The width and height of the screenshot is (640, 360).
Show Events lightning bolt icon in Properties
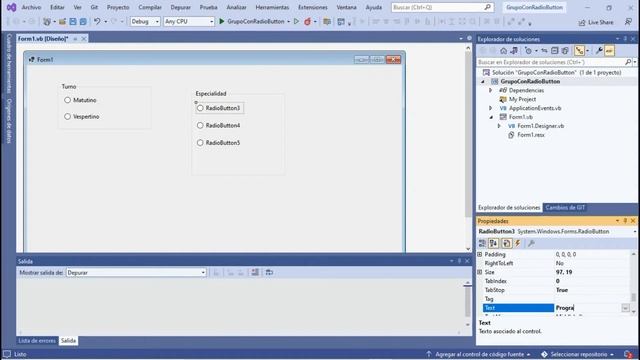coord(518,243)
